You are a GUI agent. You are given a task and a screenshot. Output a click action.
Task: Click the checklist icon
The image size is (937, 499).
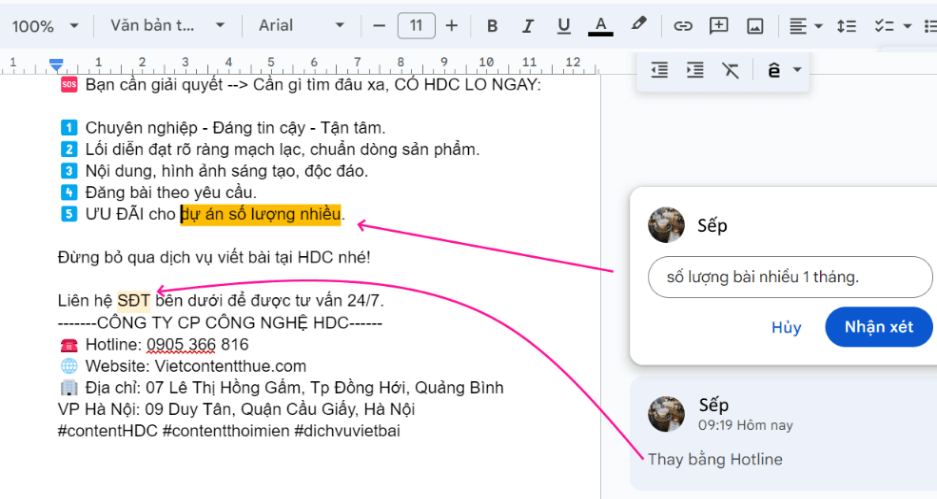click(884, 26)
